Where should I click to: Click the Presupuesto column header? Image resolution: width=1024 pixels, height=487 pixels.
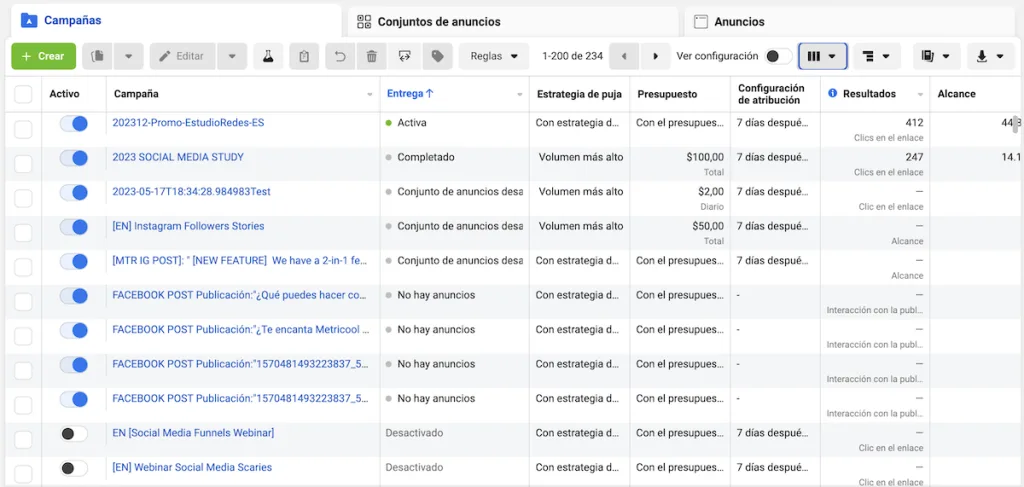(667, 94)
